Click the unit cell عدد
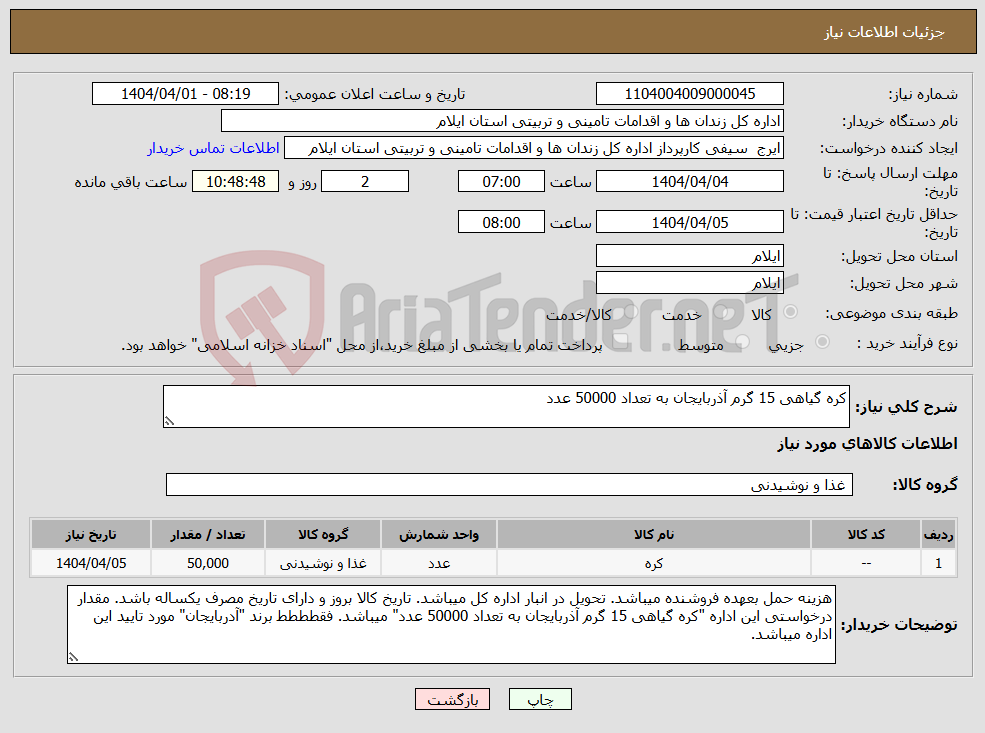This screenshot has height=733, width=985. (438, 563)
